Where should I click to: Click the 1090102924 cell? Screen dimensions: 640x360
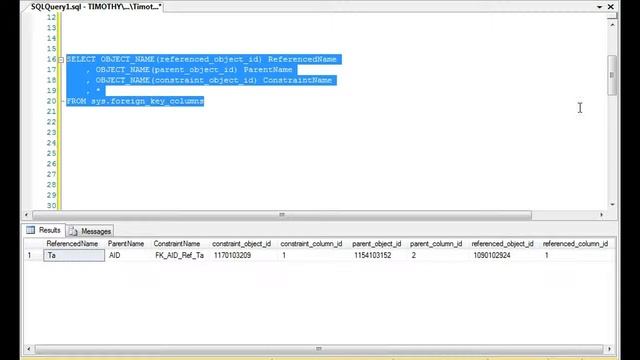tap(505, 256)
